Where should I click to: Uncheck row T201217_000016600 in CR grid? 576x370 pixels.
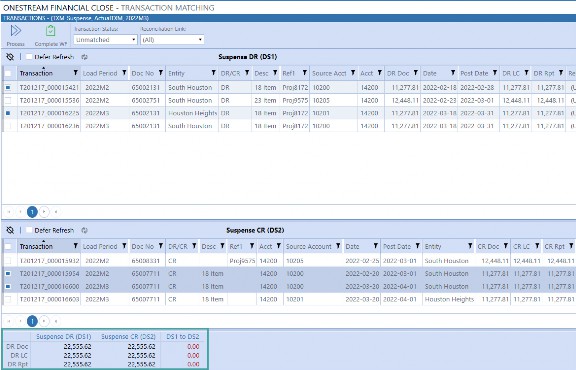pos(8,286)
